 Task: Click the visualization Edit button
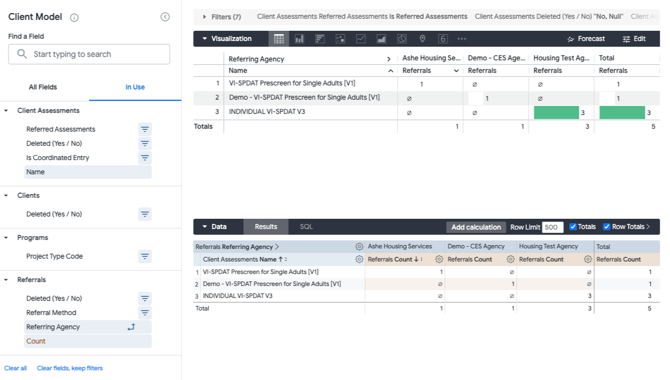pos(634,39)
